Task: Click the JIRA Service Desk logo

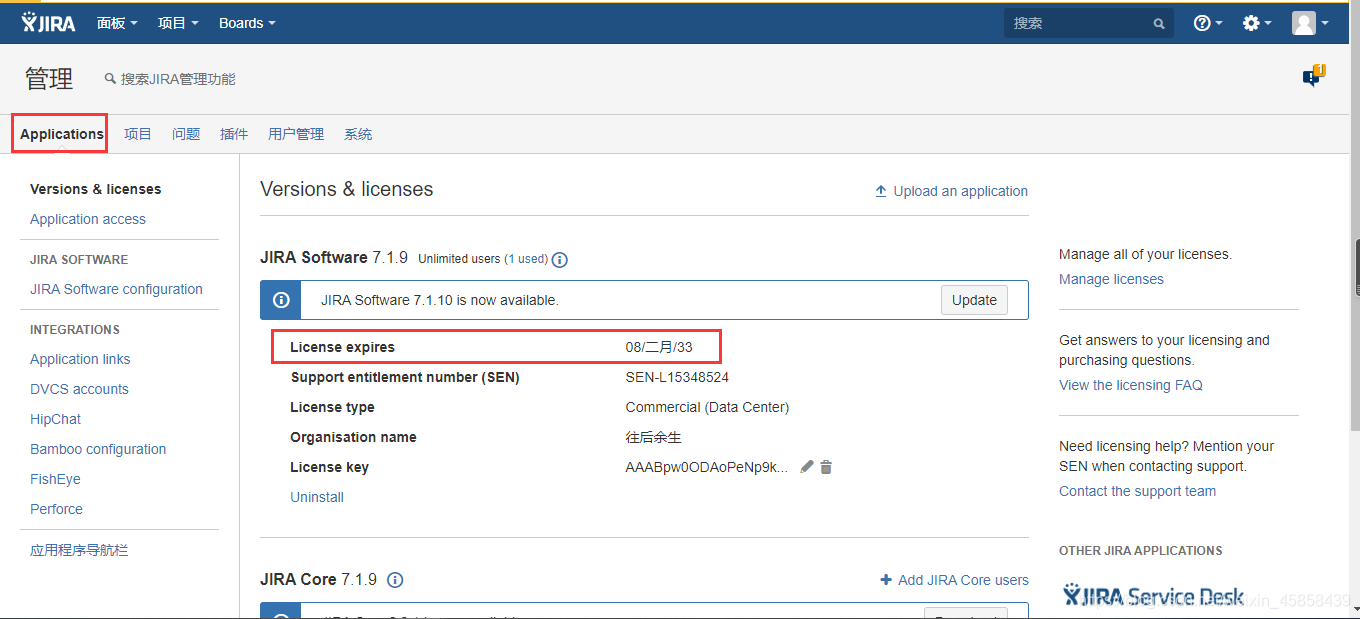Action: [1154, 597]
